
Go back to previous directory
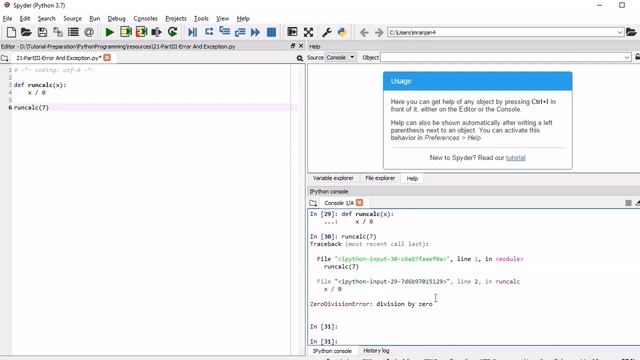364,32
